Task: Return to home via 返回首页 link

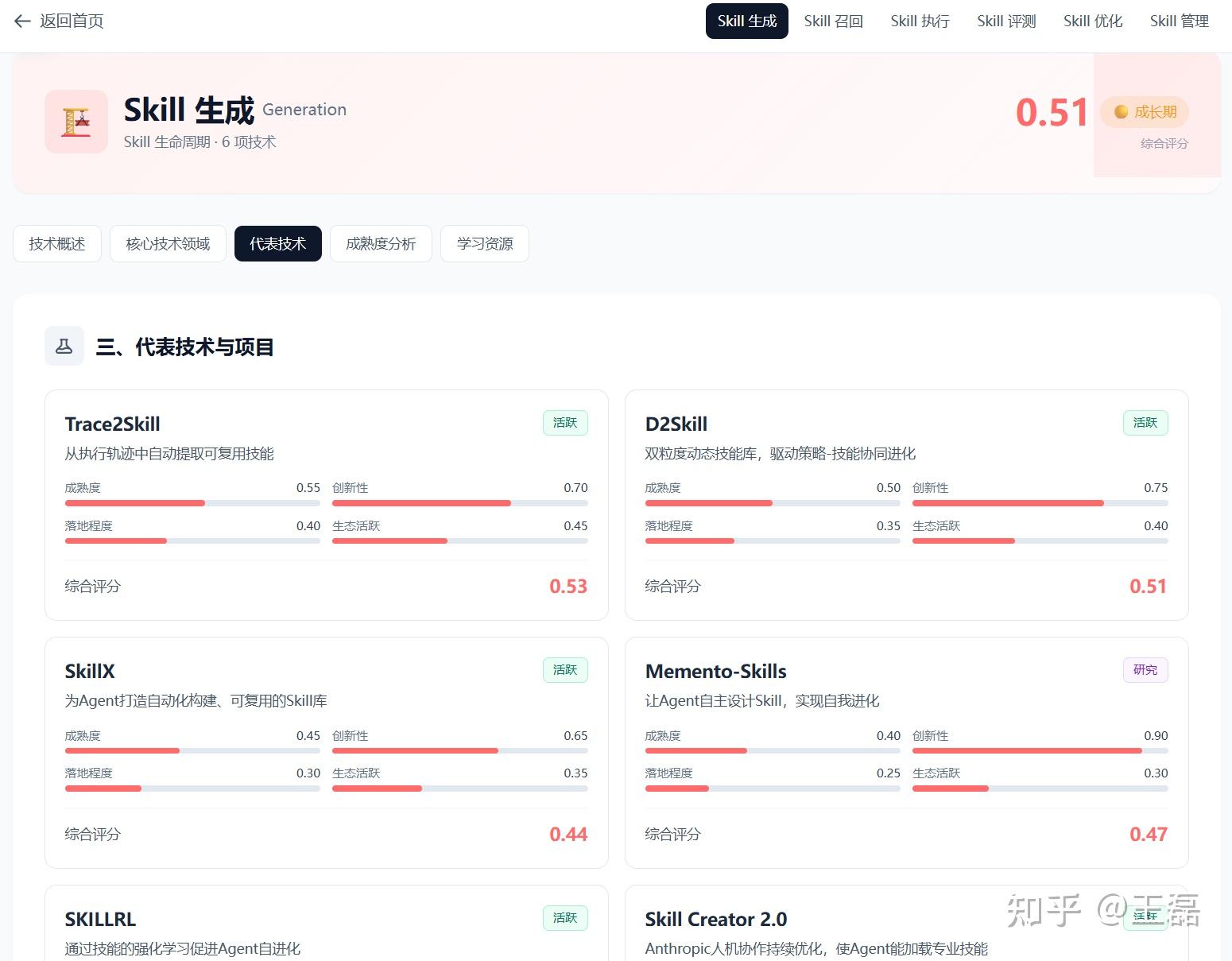Action: pos(60,21)
